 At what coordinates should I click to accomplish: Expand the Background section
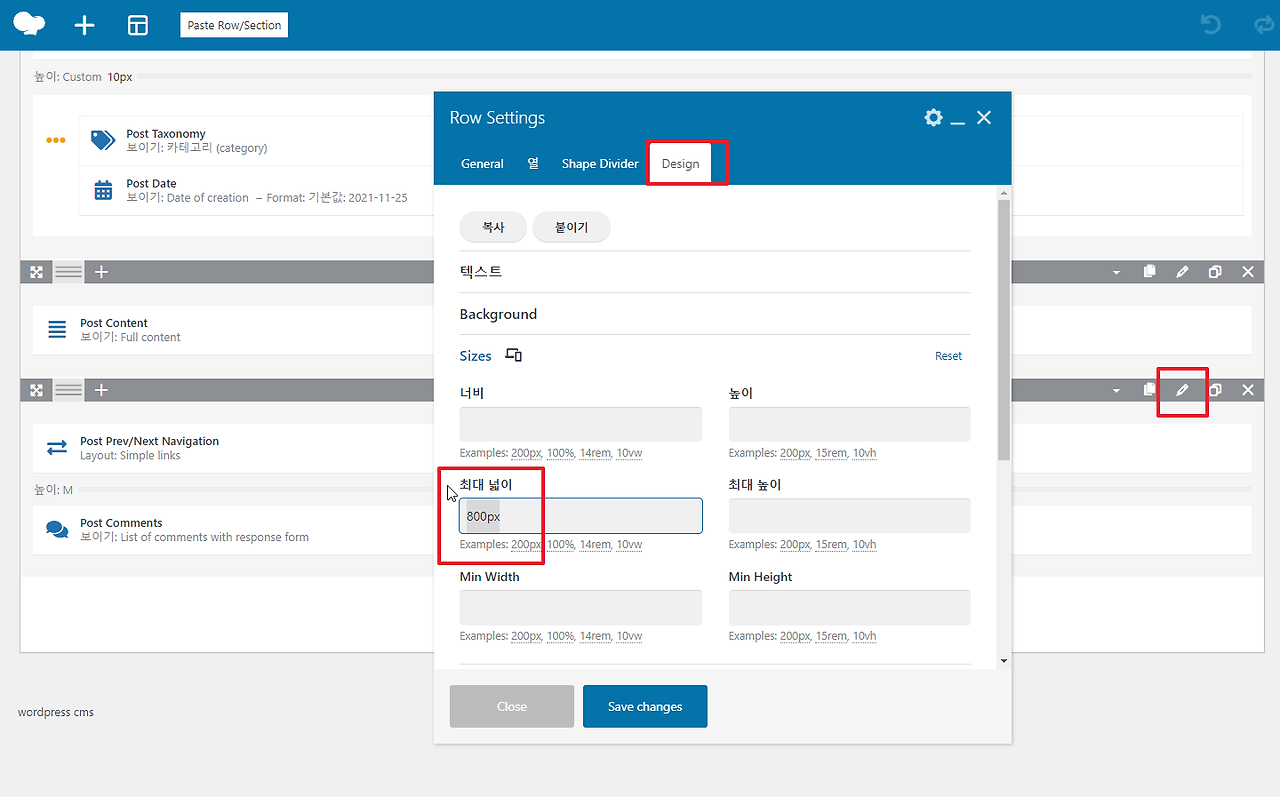pos(715,314)
